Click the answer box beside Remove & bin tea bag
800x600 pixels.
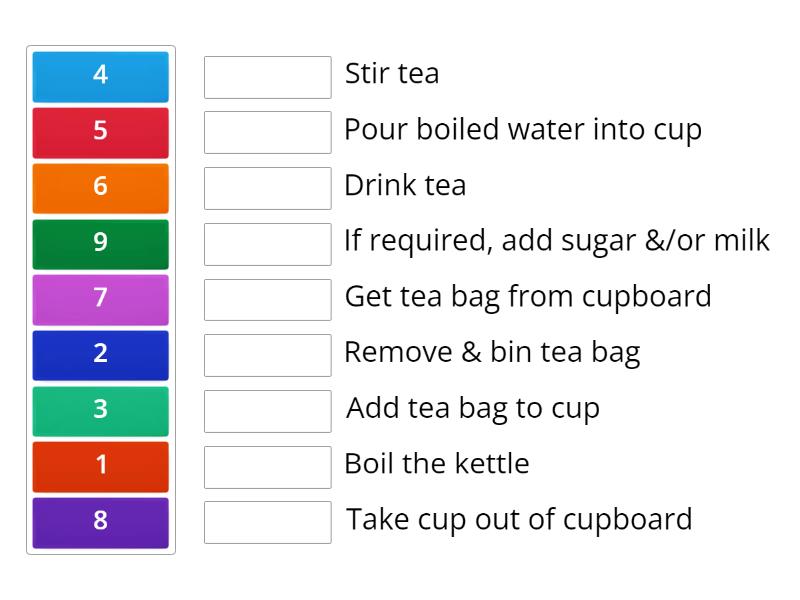click(267, 354)
